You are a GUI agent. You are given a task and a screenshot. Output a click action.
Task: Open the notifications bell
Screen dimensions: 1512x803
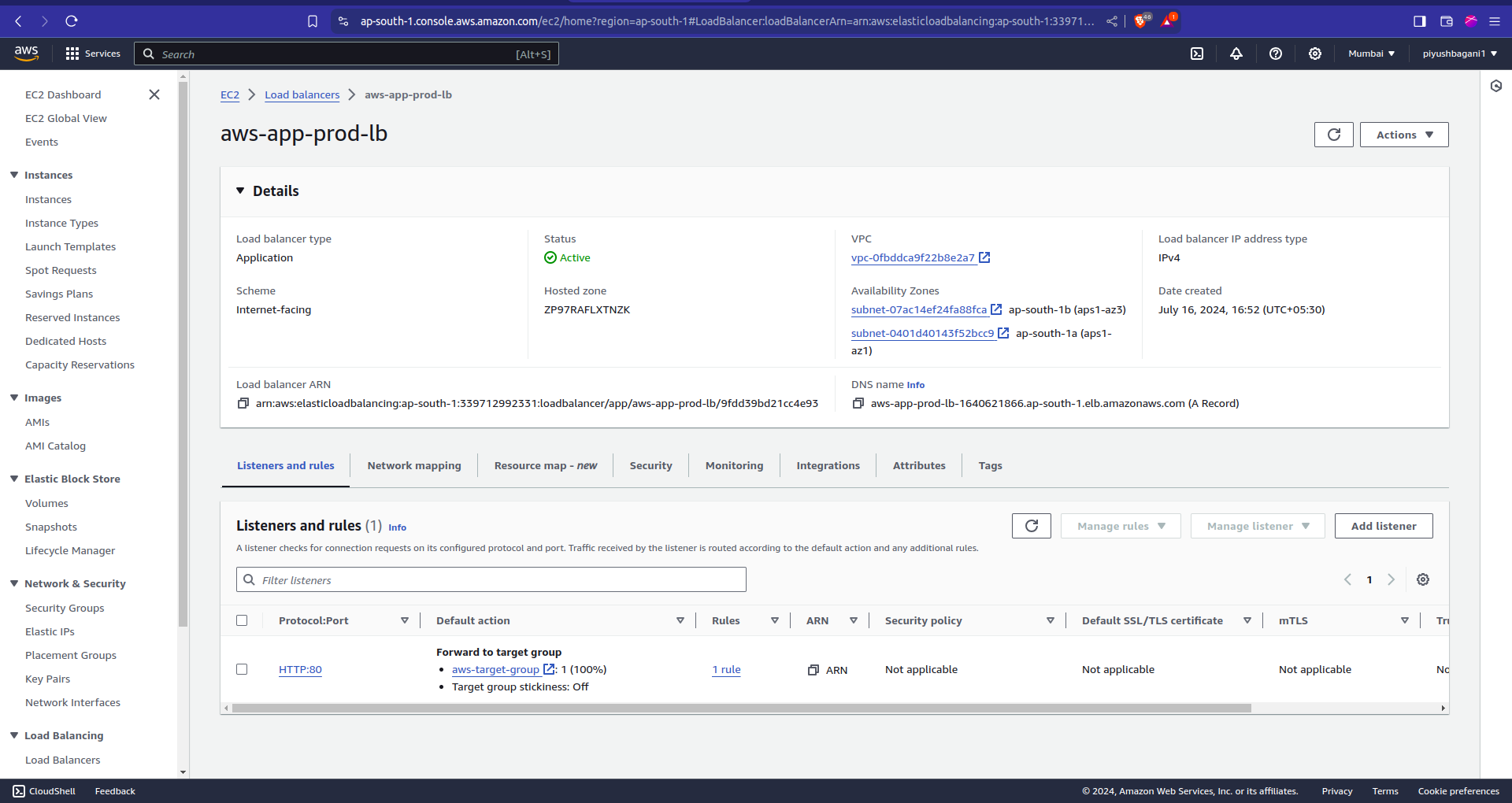(x=1236, y=54)
